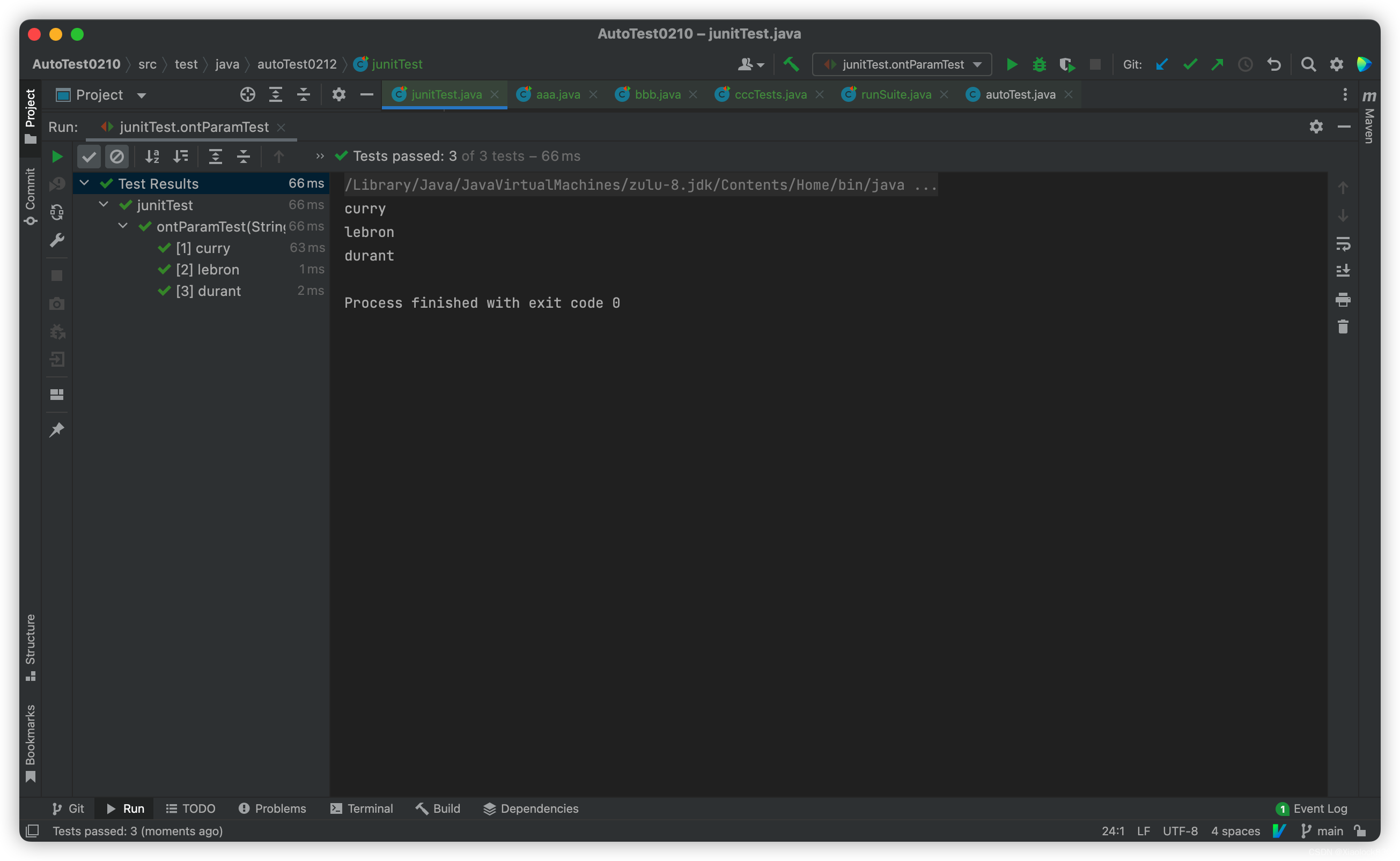Open the Problems tool window

pos(272,808)
